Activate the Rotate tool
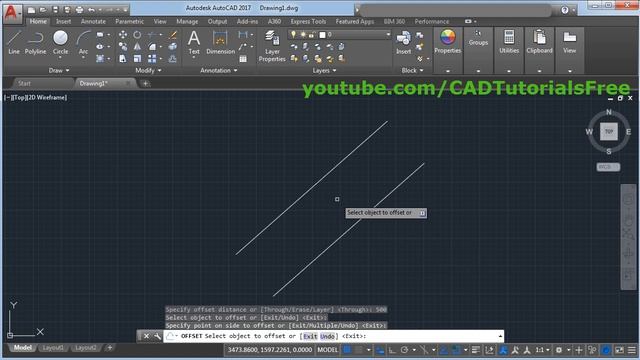 pyautogui.click(x=137, y=35)
